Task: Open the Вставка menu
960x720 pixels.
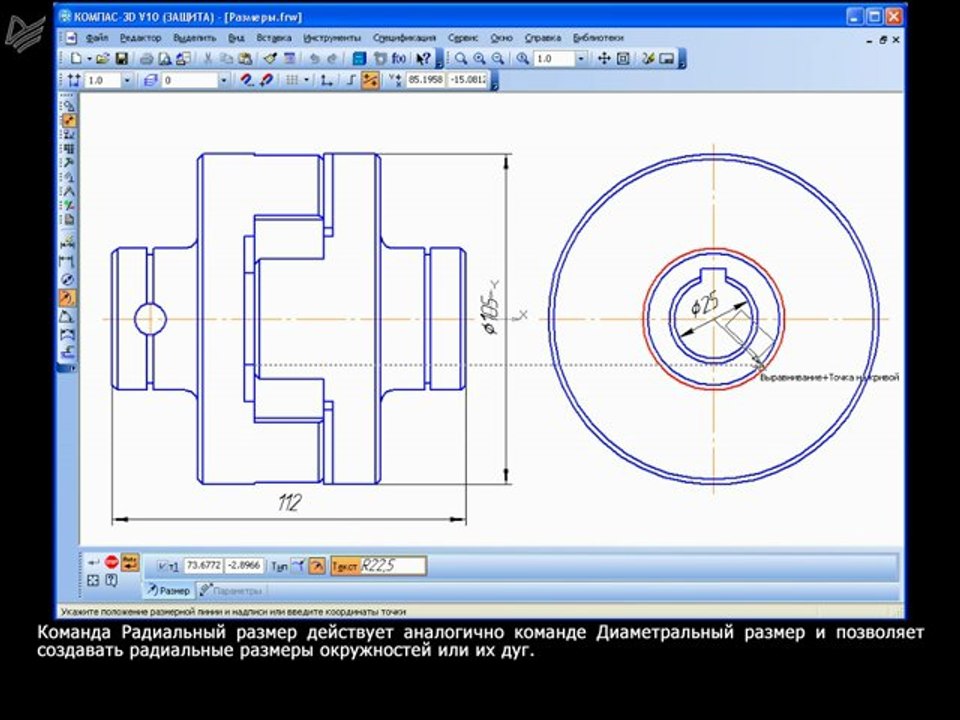Action: (274, 38)
